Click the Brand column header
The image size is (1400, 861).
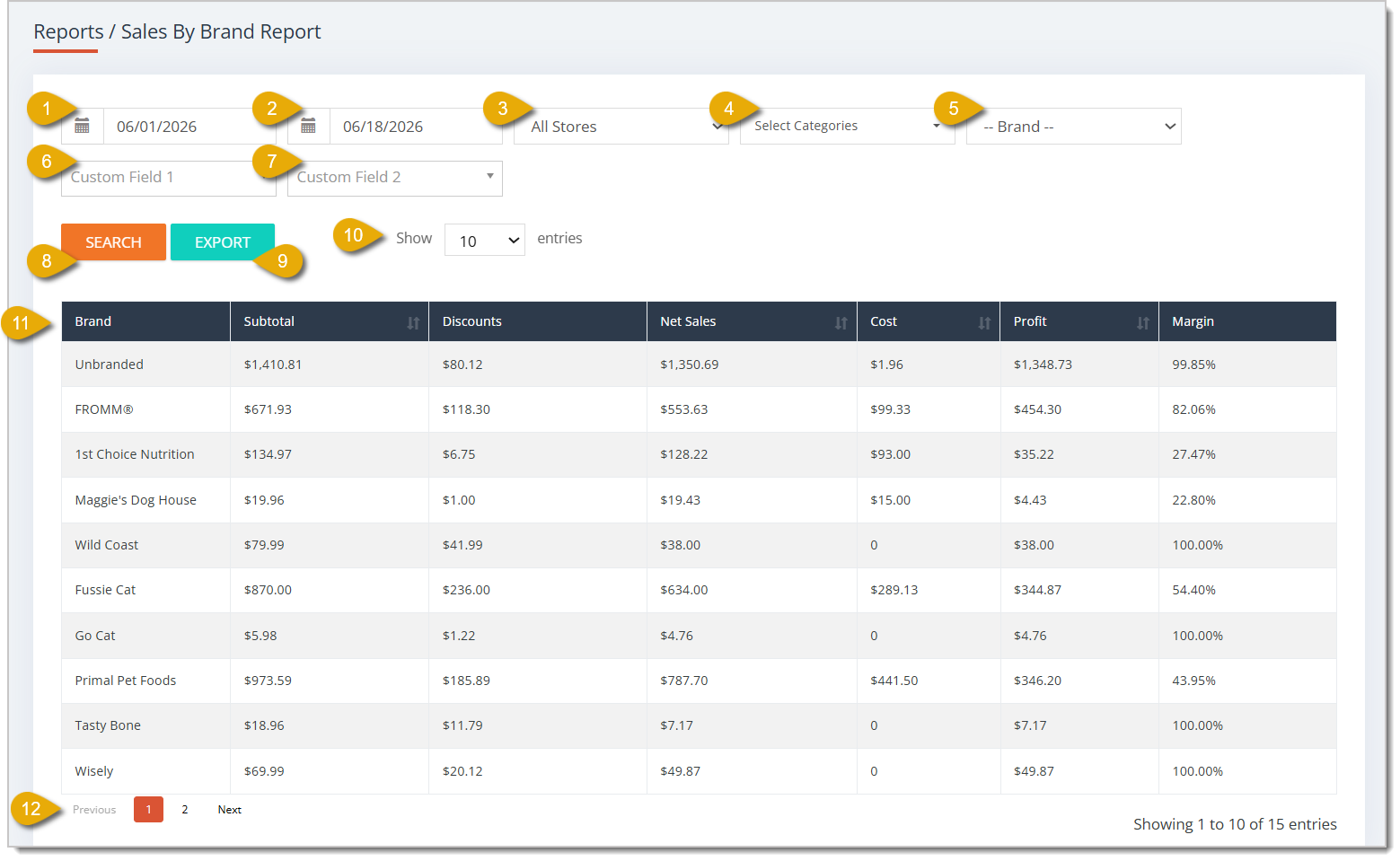(x=146, y=321)
